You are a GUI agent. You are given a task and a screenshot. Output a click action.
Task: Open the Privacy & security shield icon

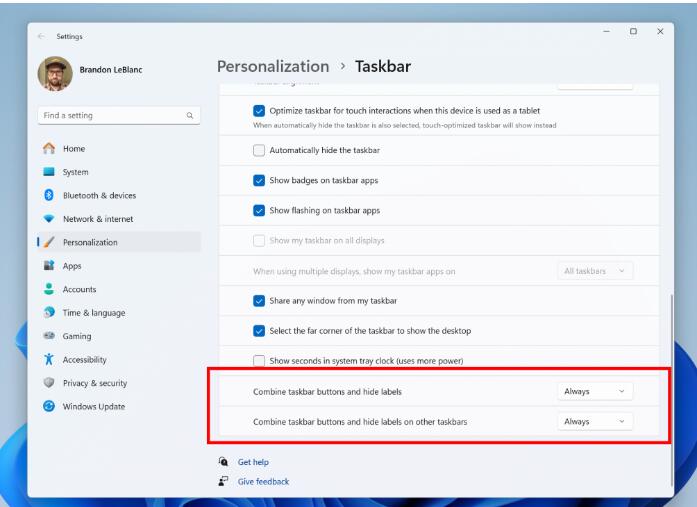coord(49,383)
